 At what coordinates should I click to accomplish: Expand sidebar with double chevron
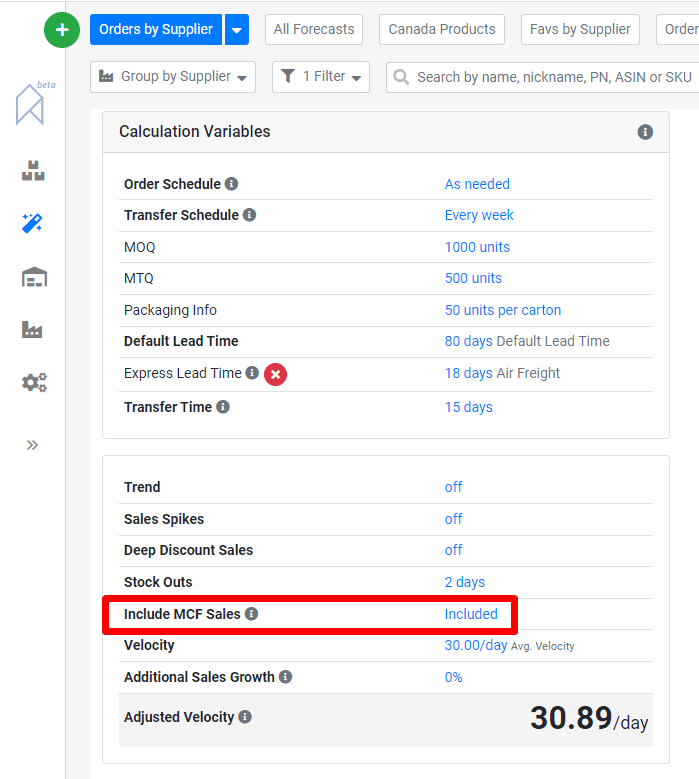click(x=32, y=445)
